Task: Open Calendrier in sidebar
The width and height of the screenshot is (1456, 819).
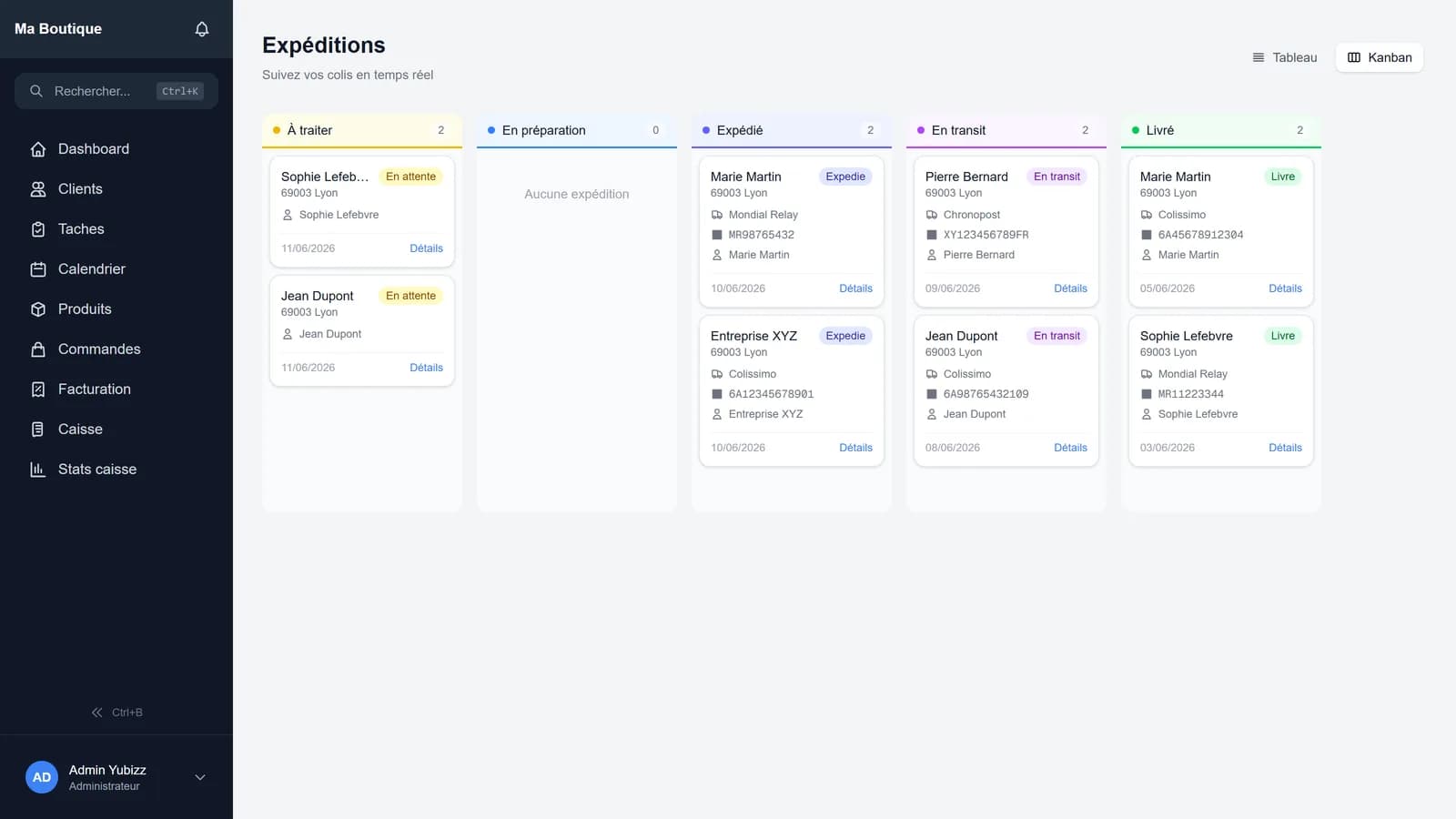Action: [x=116, y=269]
